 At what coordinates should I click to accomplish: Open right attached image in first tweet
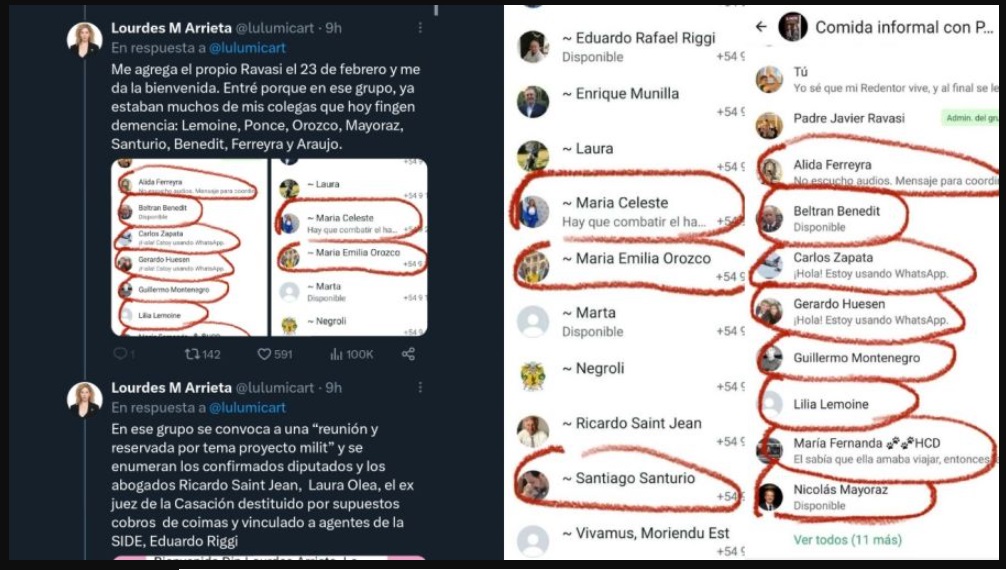[349, 248]
